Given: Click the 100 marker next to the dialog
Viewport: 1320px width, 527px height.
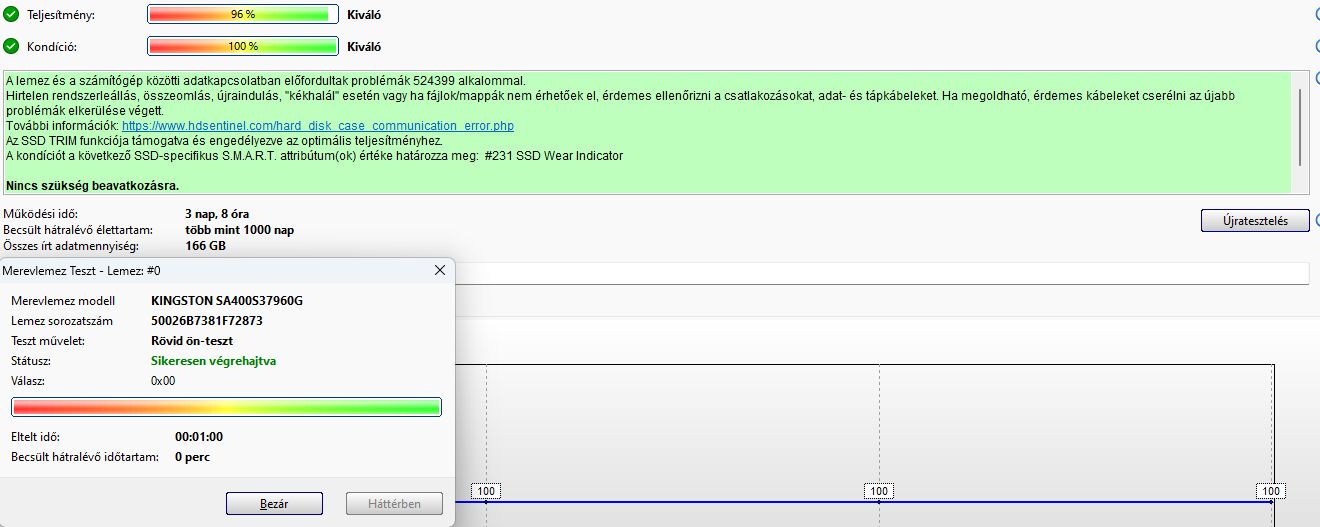Looking at the screenshot, I should pos(486,491).
